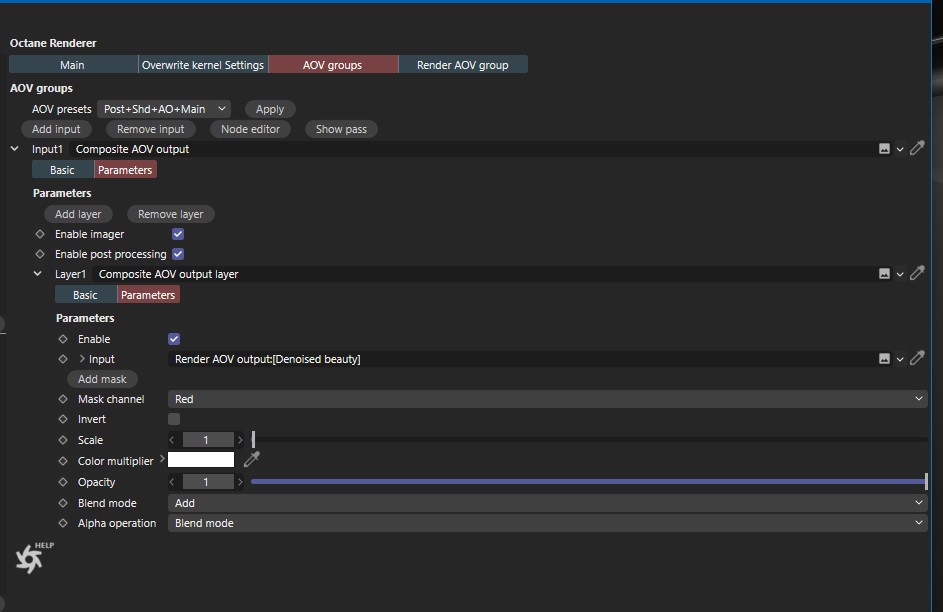943x612 pixels.
Task: Click keyframe diamond next to Enable post processing
Action: point(40,254)
